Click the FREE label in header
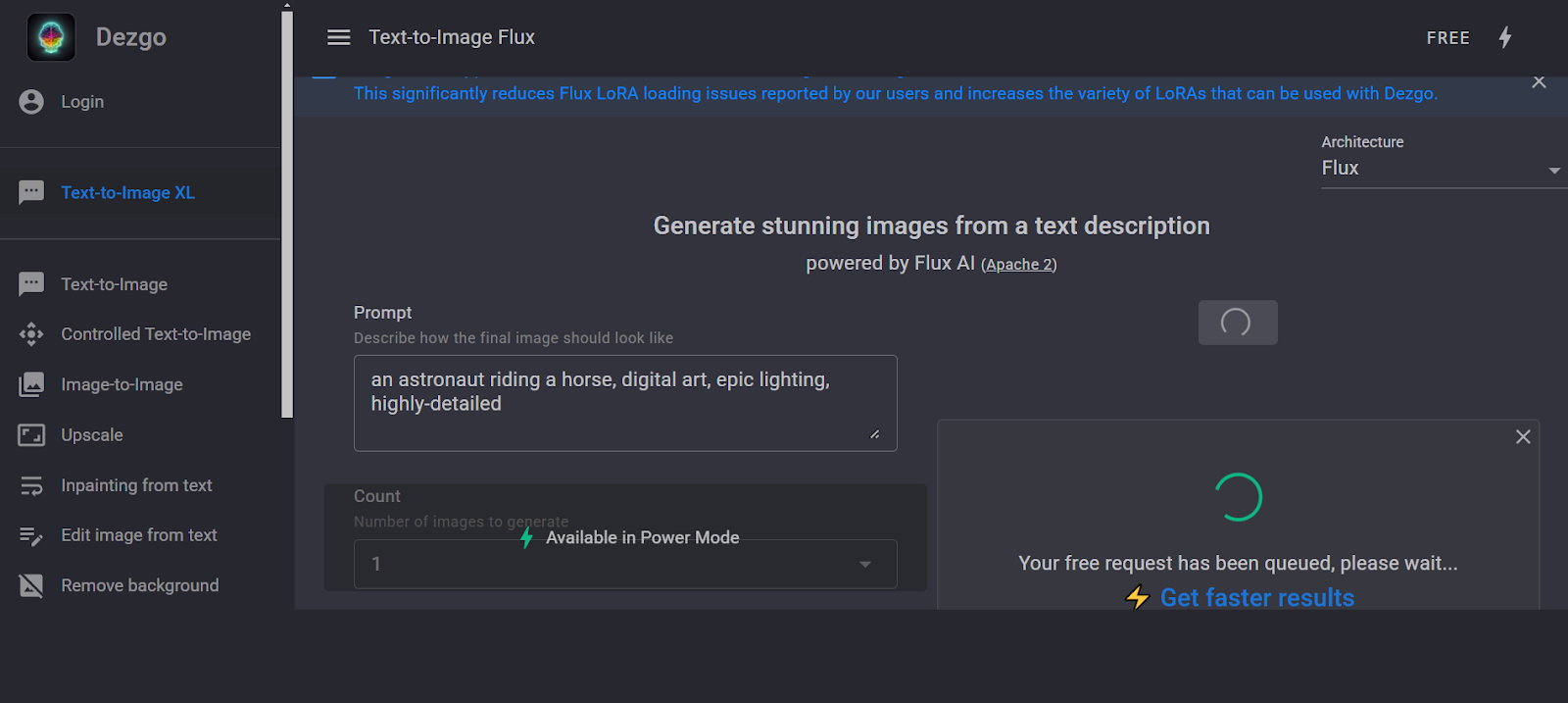This screenshot has width=1568, height=703. pos(1448,38)
